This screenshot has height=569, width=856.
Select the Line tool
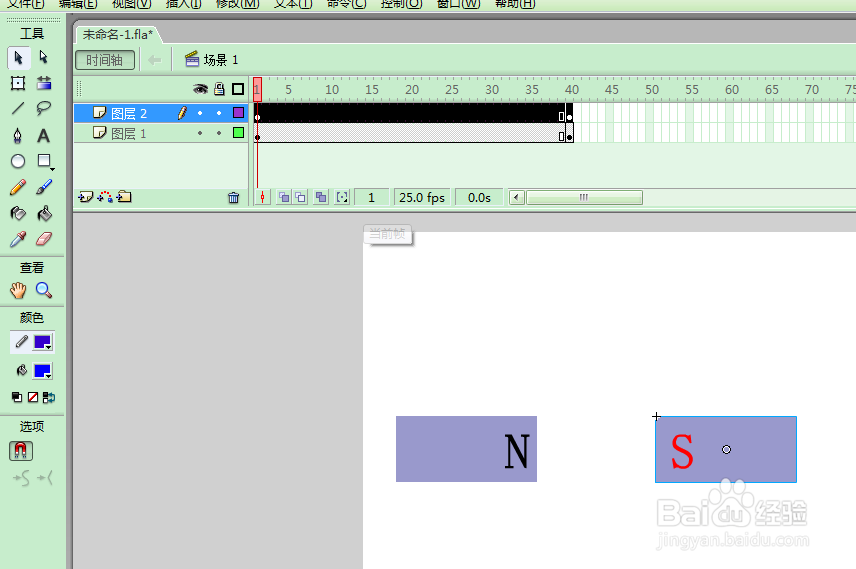[x=18, y=108]
